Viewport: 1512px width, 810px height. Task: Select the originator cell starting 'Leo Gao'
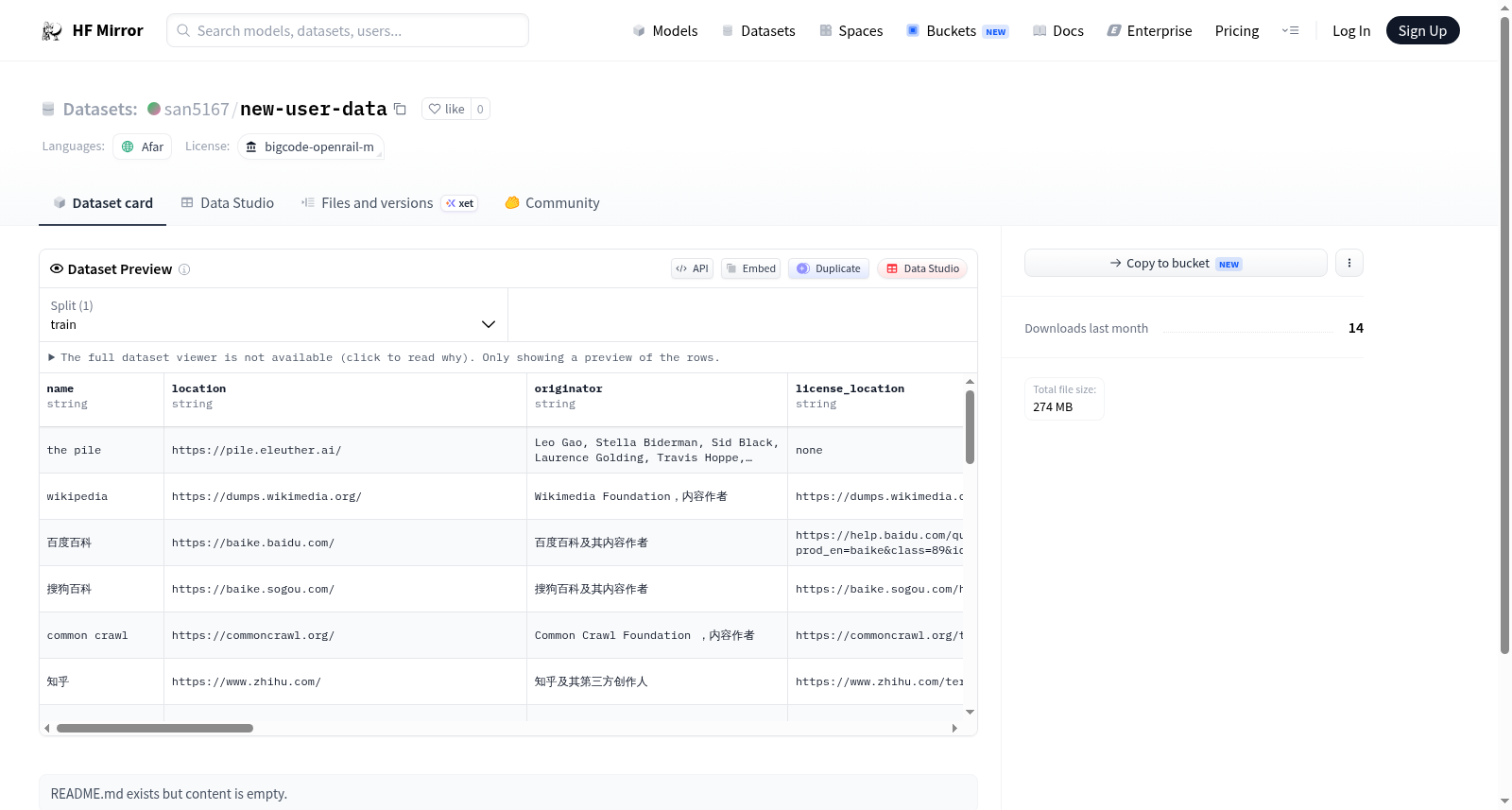point(658,450)
